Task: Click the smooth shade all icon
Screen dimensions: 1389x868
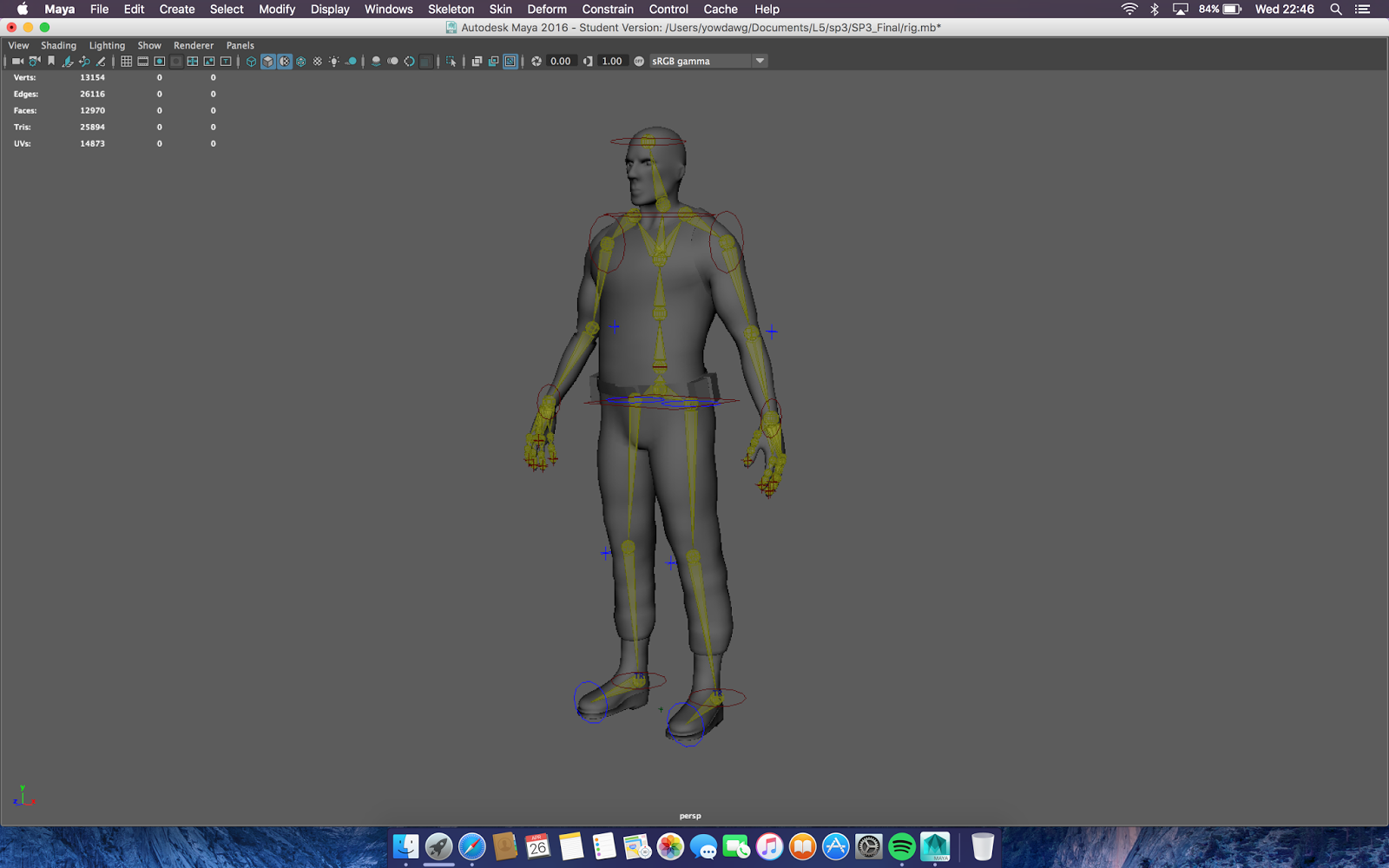Action: point(267,61)
